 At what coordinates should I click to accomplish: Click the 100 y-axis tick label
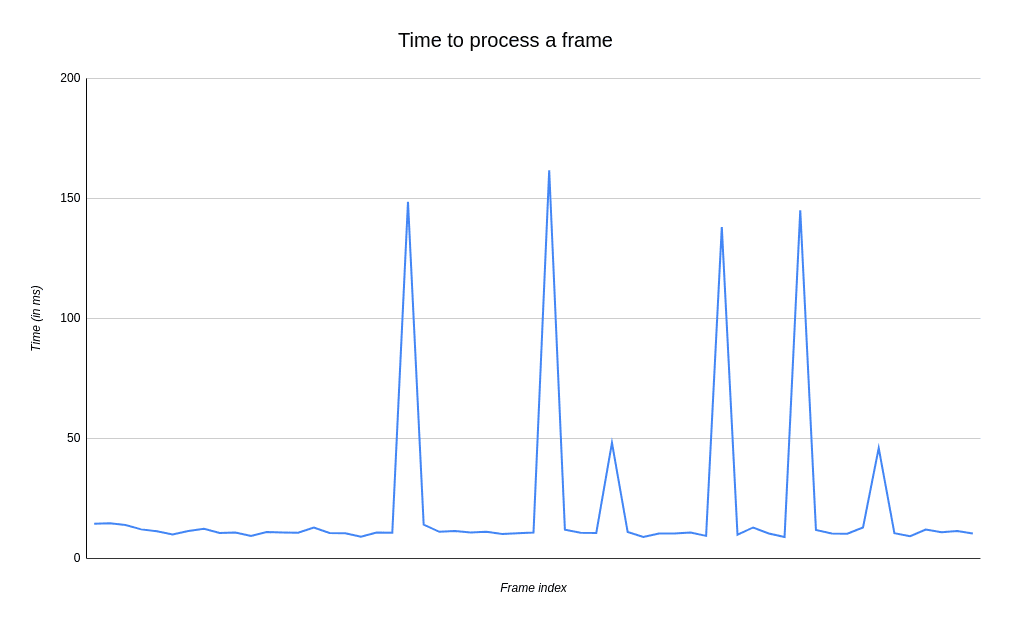point(70,318)
